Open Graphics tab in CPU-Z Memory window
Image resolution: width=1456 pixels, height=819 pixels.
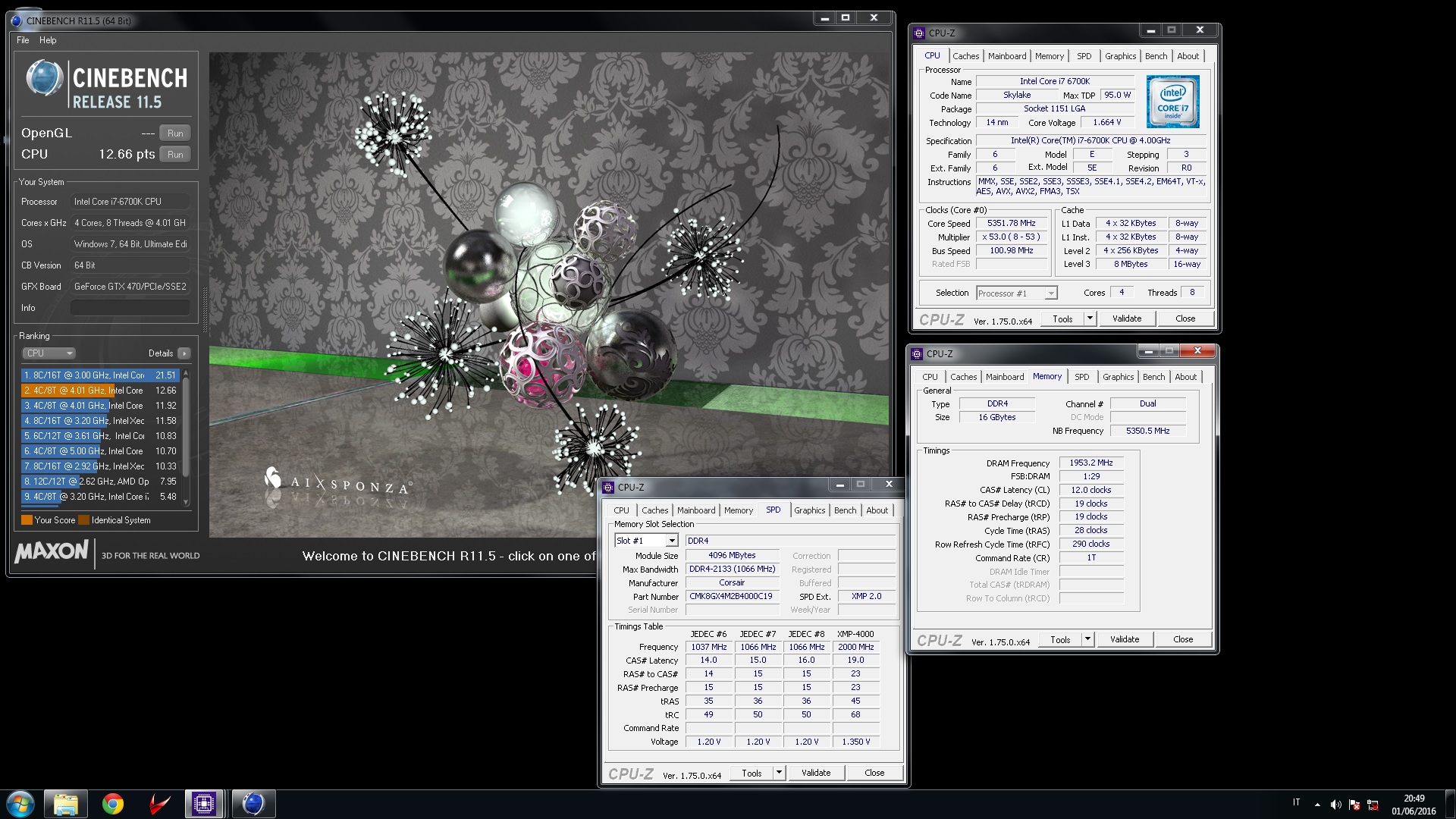[1118, 377]
